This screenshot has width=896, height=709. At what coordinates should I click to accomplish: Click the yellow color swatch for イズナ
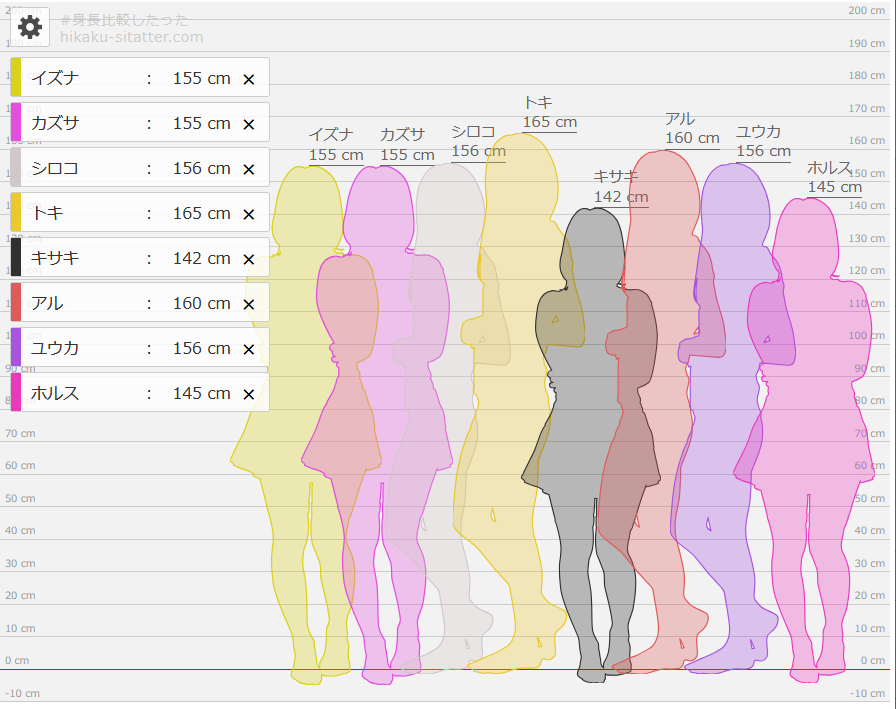(x=16, y=78)
